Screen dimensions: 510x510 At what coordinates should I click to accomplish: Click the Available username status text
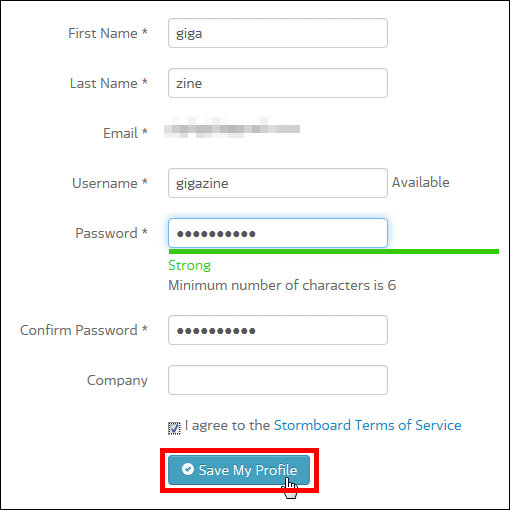click(x=421, y=182)
